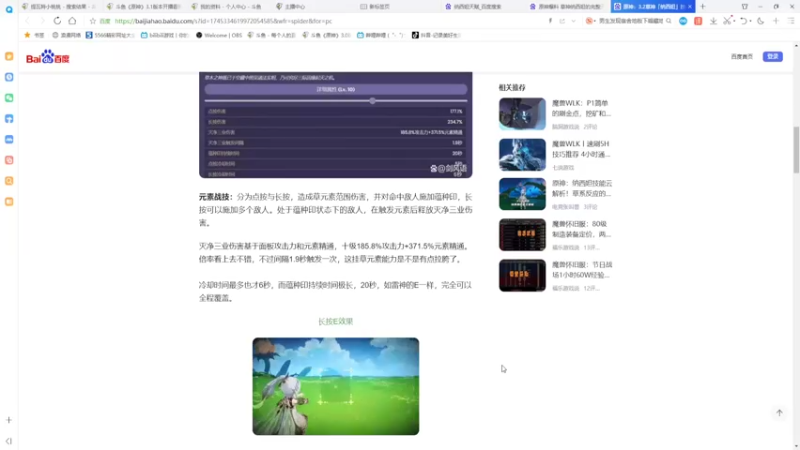Add sidebar app with plus icon

9,420
